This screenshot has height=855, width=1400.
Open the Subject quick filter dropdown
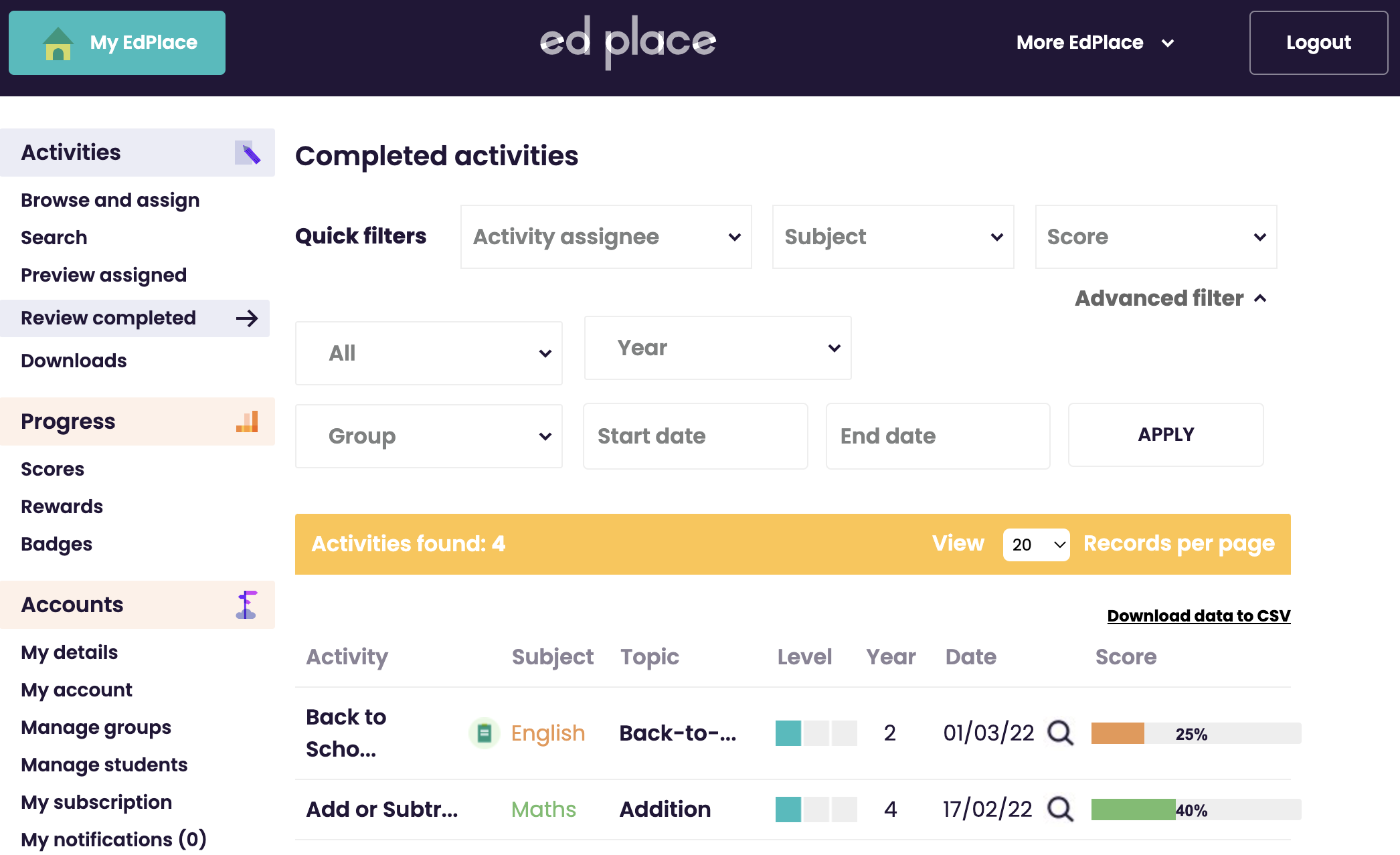893,237
